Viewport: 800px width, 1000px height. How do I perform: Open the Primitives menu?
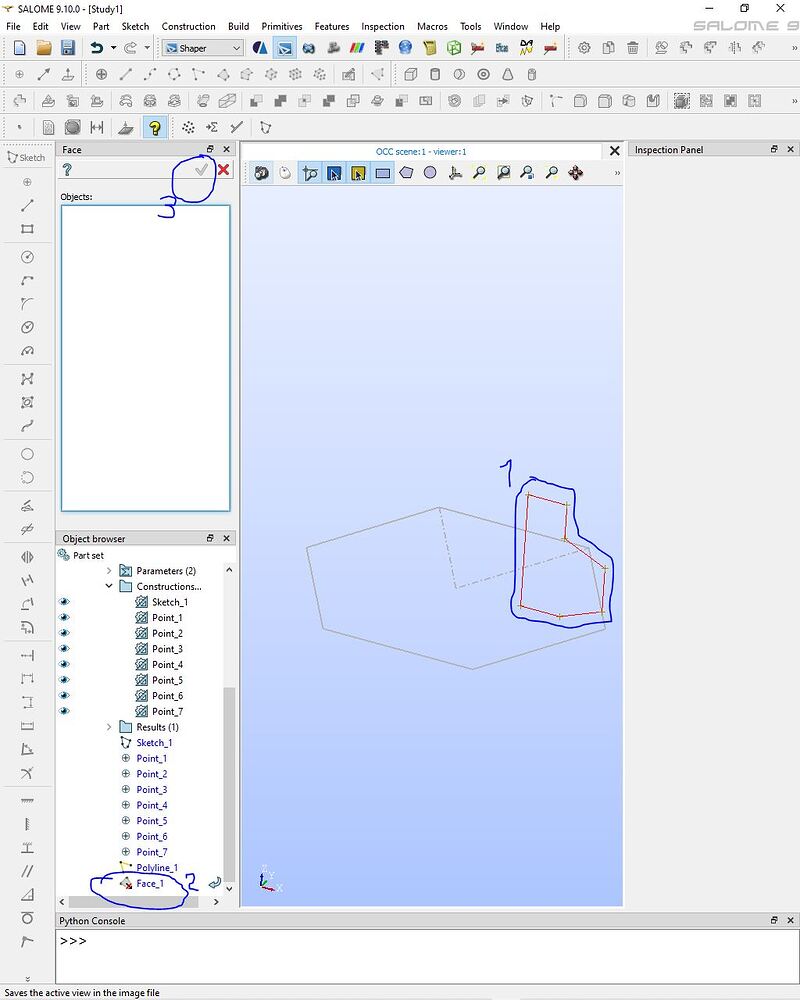[x=281, y=27]
